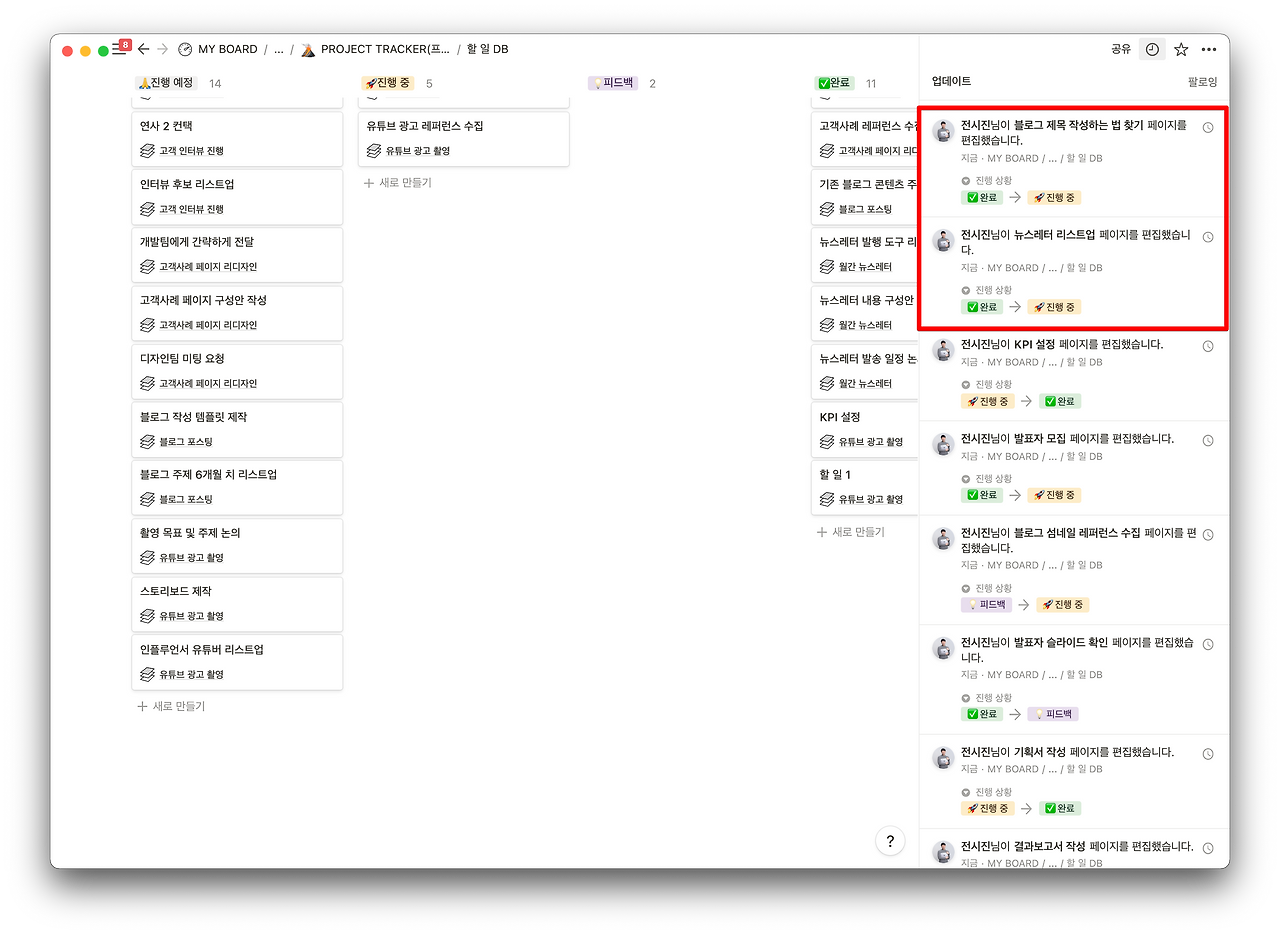Select the 진행 중 column header tag
This screenshot has height=935, width=1280.
(x=388, y=83)
